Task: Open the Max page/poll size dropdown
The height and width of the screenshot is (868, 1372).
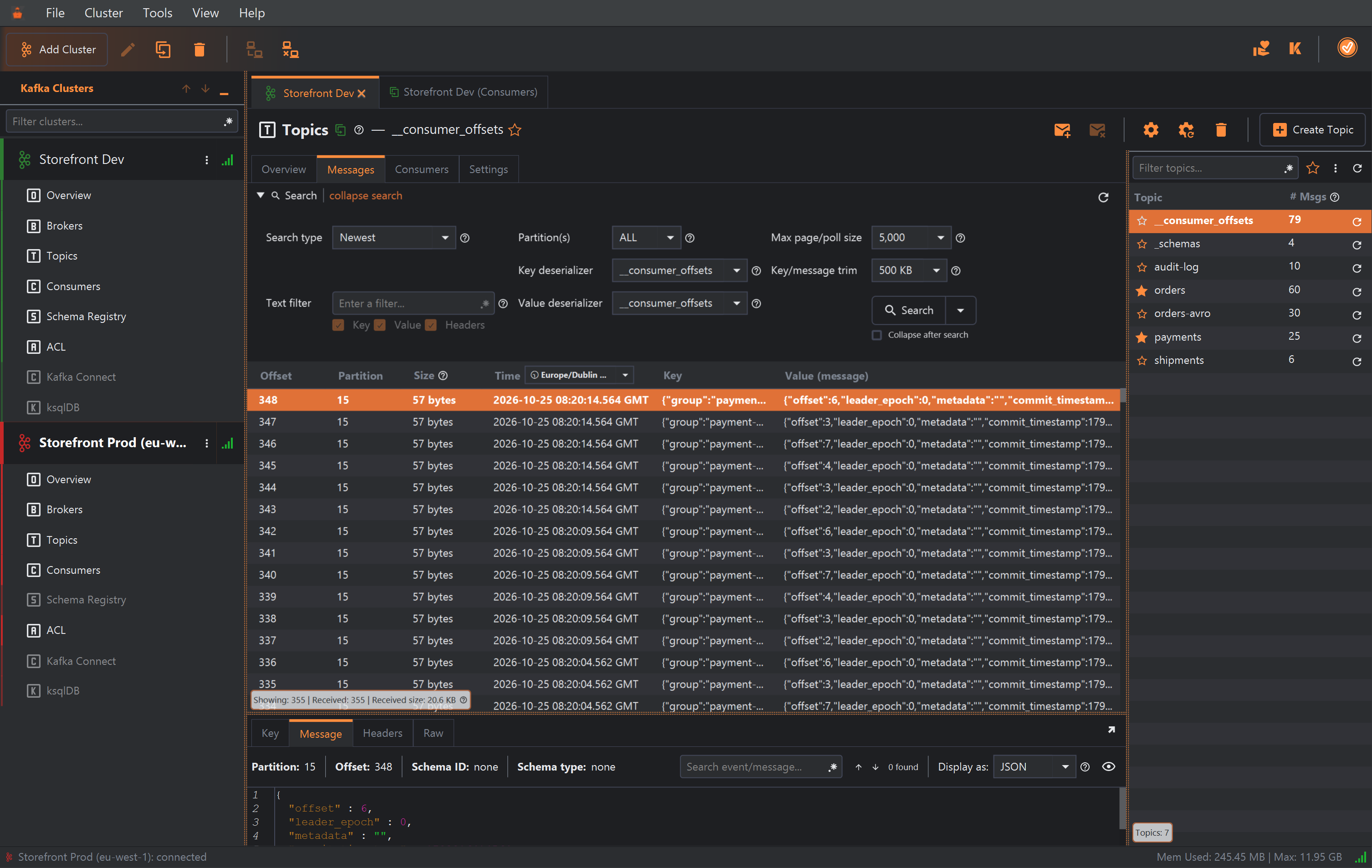Action: tap(911, 238)
